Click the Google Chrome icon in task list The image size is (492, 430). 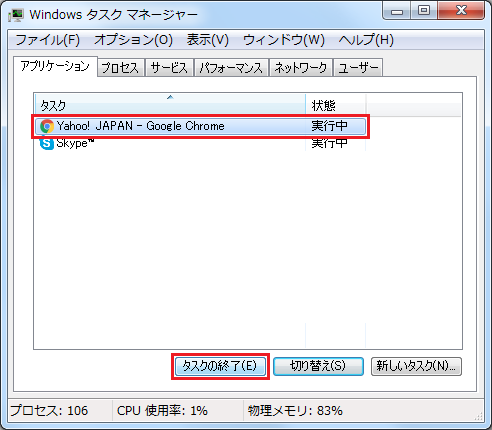(47, 126)
